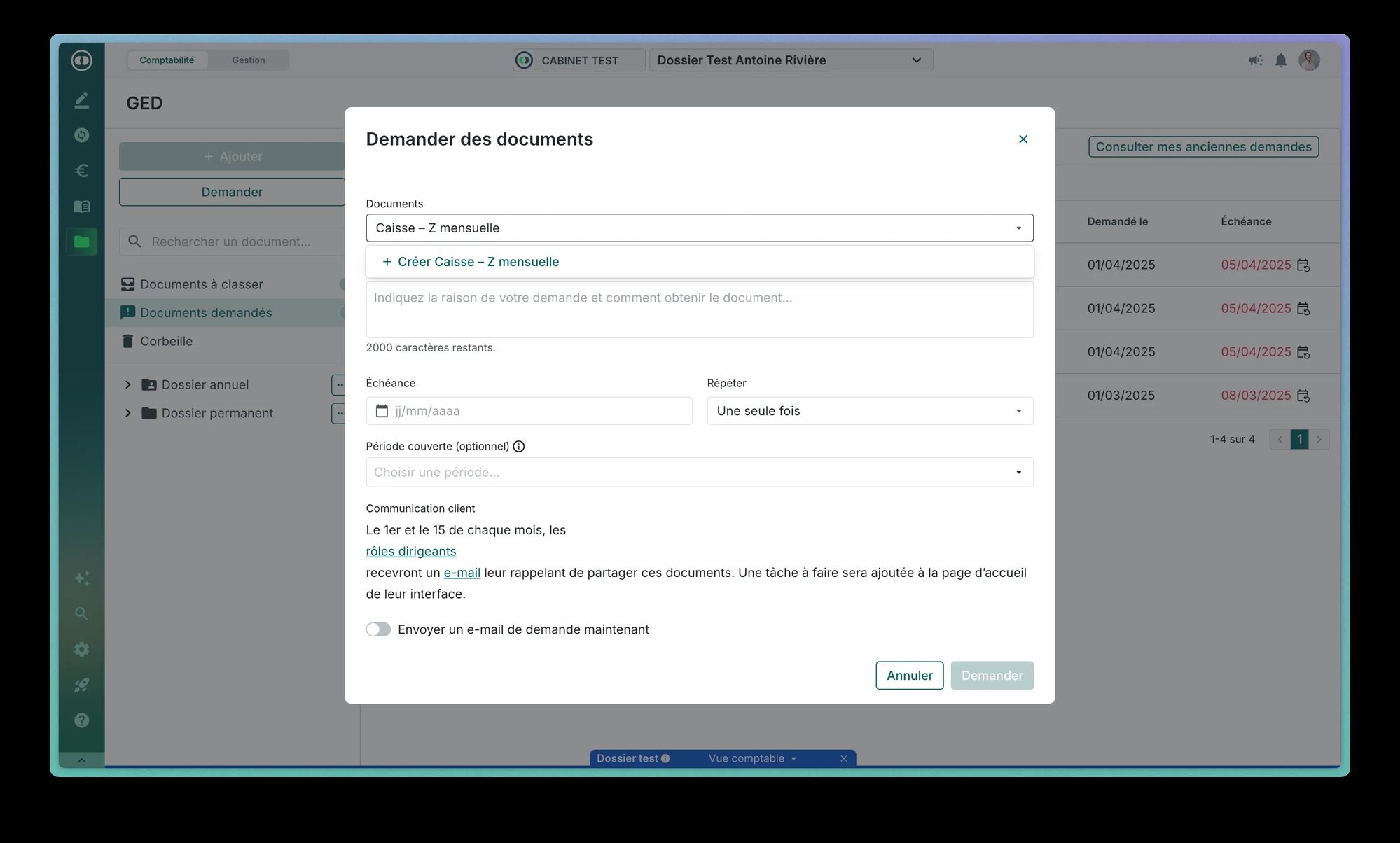Select Créer Caisse – Z mensuelle option
The width and height of the screenshot is (1400, 843).
tap(478, 262)
